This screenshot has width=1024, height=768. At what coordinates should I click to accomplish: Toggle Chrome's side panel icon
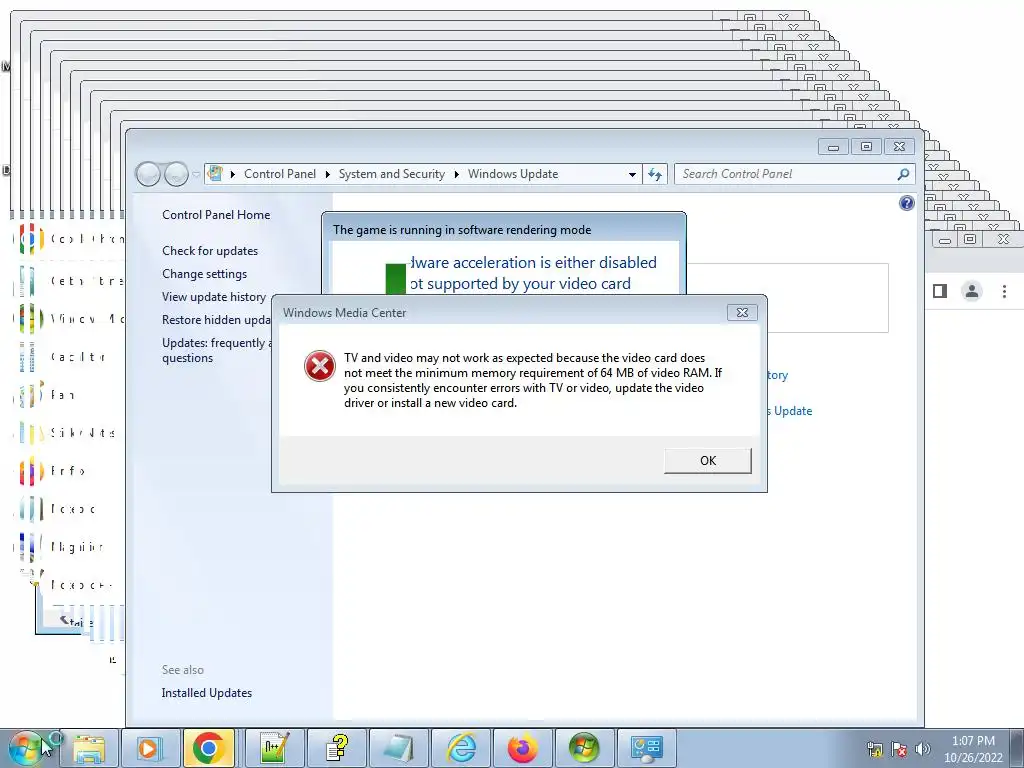[940, 291]
